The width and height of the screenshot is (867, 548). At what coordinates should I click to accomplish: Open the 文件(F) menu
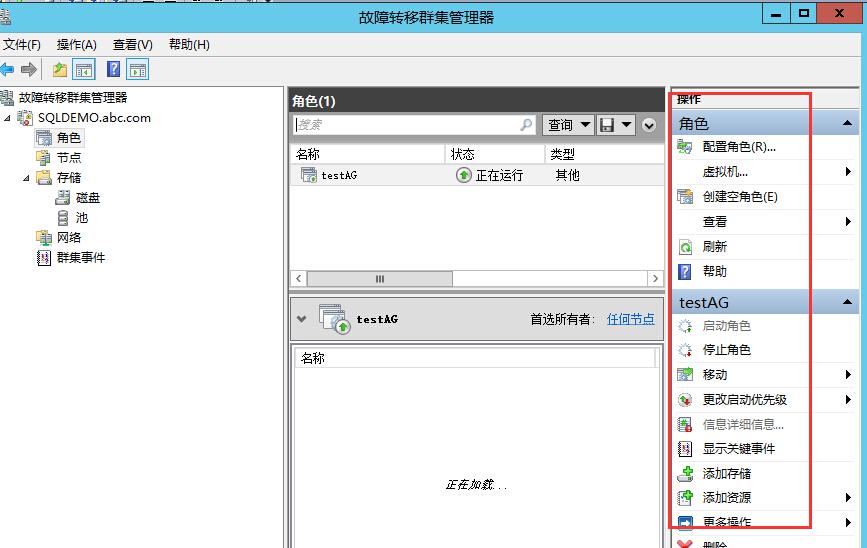point(22,45)
